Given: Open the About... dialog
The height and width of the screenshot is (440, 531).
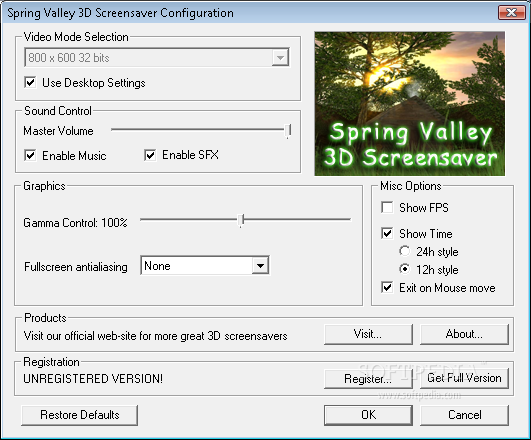Looking at the screenshot, I should 464,334.
